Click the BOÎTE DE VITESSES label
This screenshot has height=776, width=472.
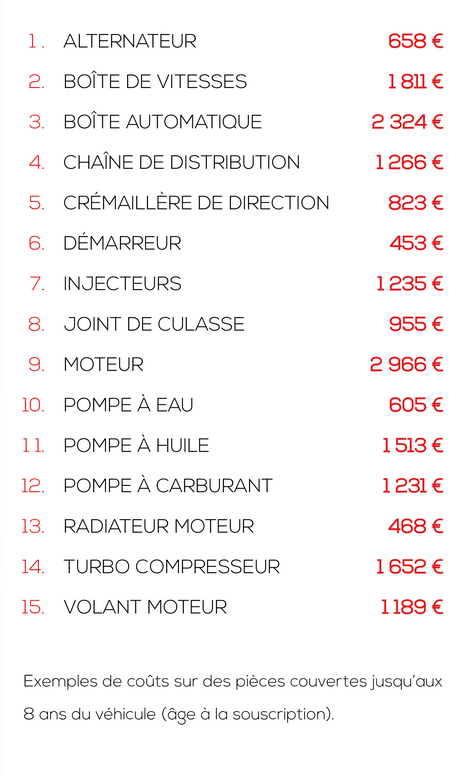tap(155, 81)
